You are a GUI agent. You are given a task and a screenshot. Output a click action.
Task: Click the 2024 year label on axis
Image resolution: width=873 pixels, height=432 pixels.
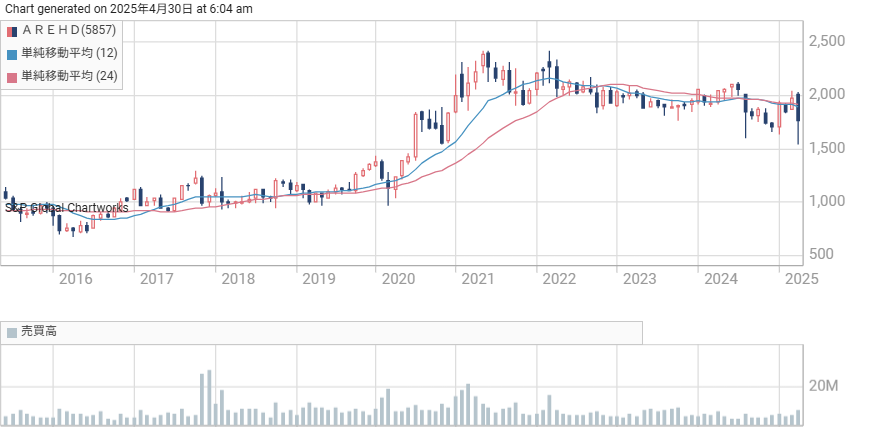coord(721,279)
